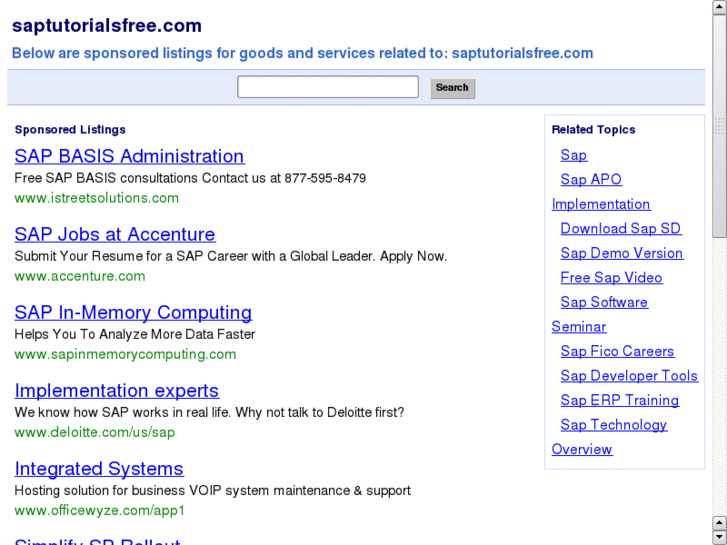Visit www.deloitte.com/us/sap green URL

click(x=95, y=432)
